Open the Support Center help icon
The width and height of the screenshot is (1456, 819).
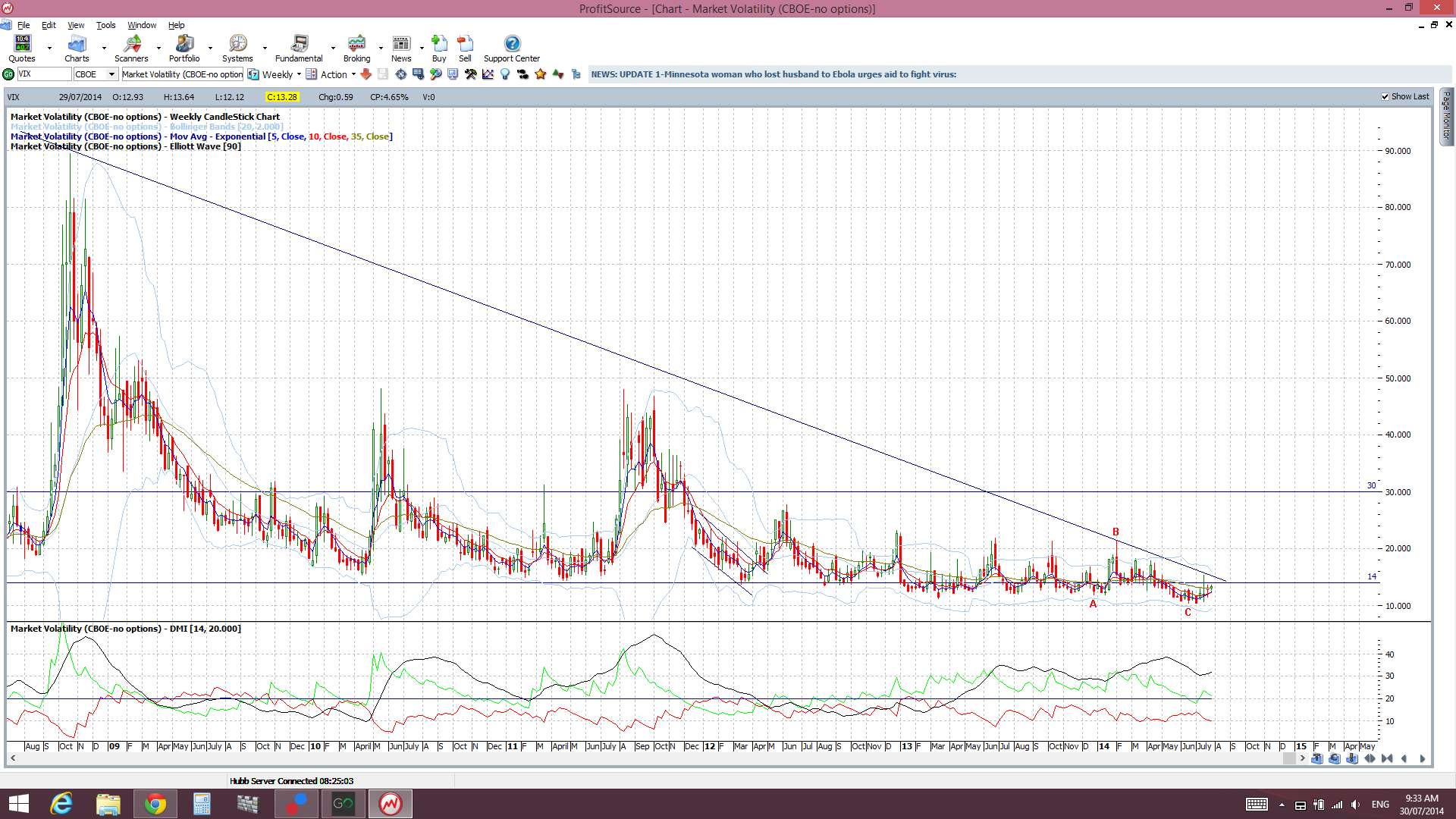point(512,48)
